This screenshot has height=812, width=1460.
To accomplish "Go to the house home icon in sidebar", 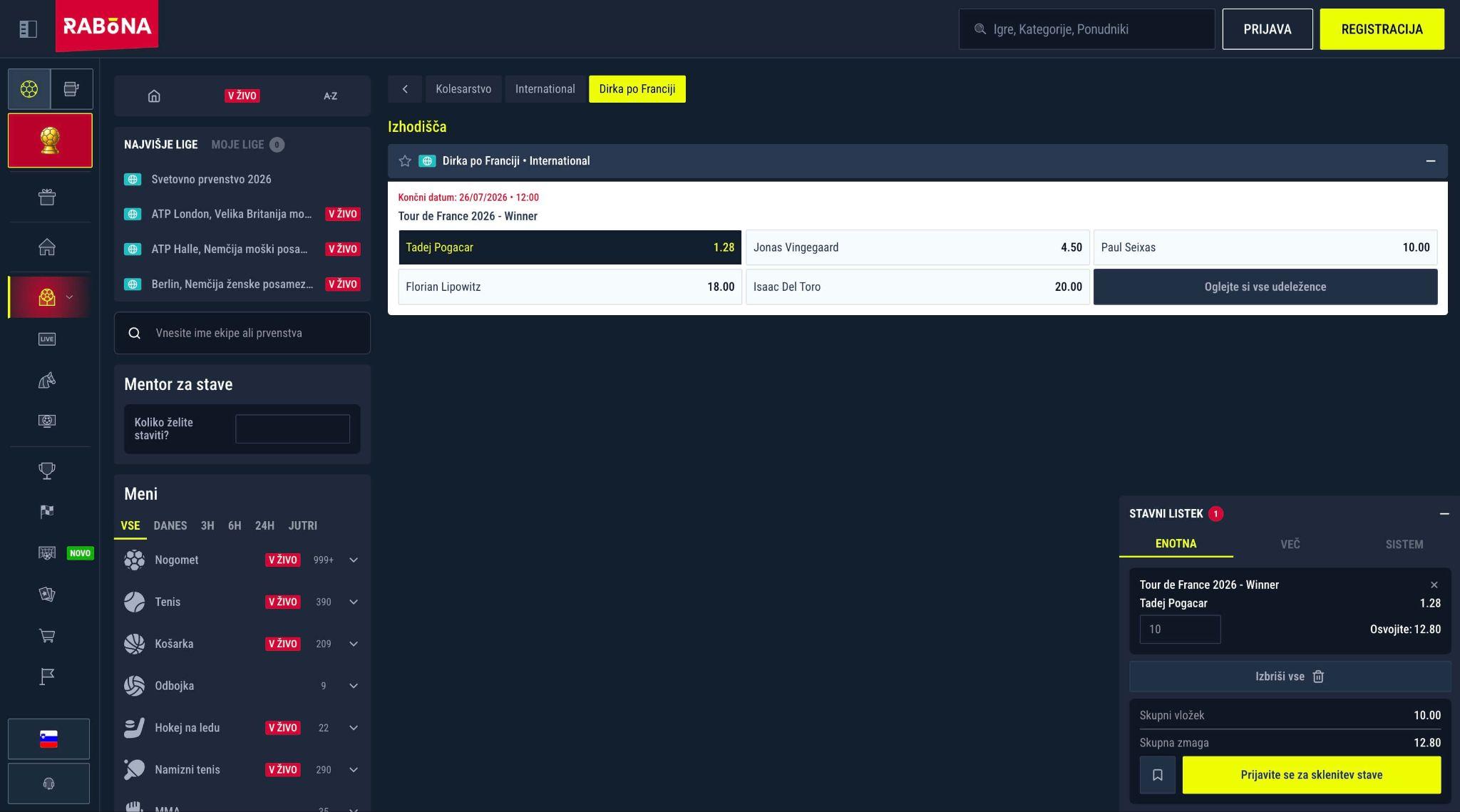I will click(47, 247).
